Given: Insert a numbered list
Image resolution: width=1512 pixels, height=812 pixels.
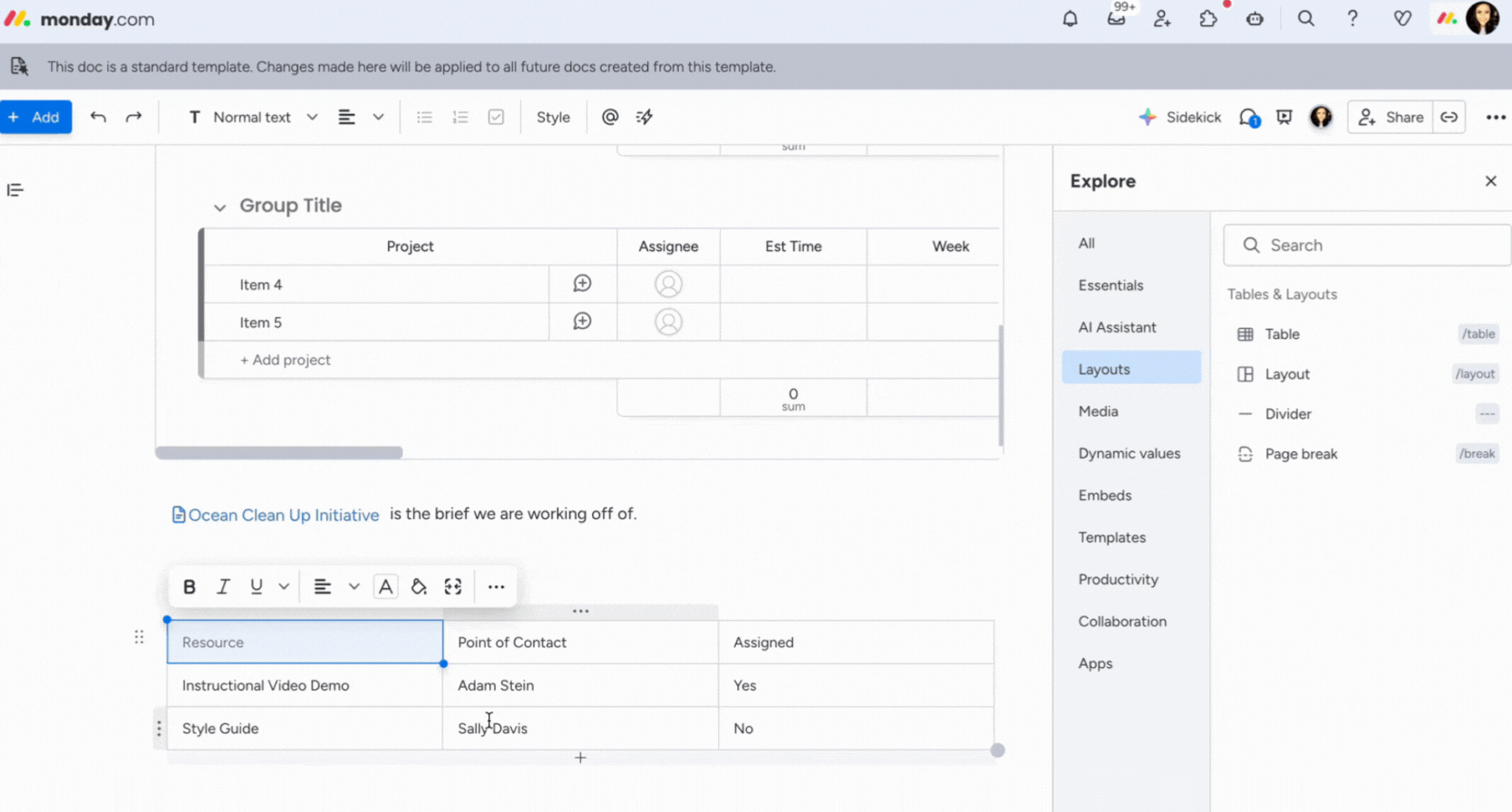Looking at the screenshot, I should coord(460,117).
